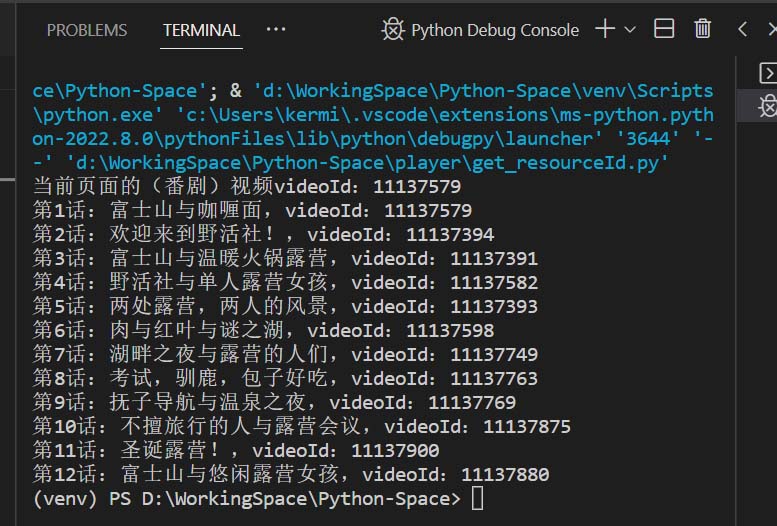
Task: Click the 第1话 富士山与咖喱面 line
Action: [x=252, y=210]
